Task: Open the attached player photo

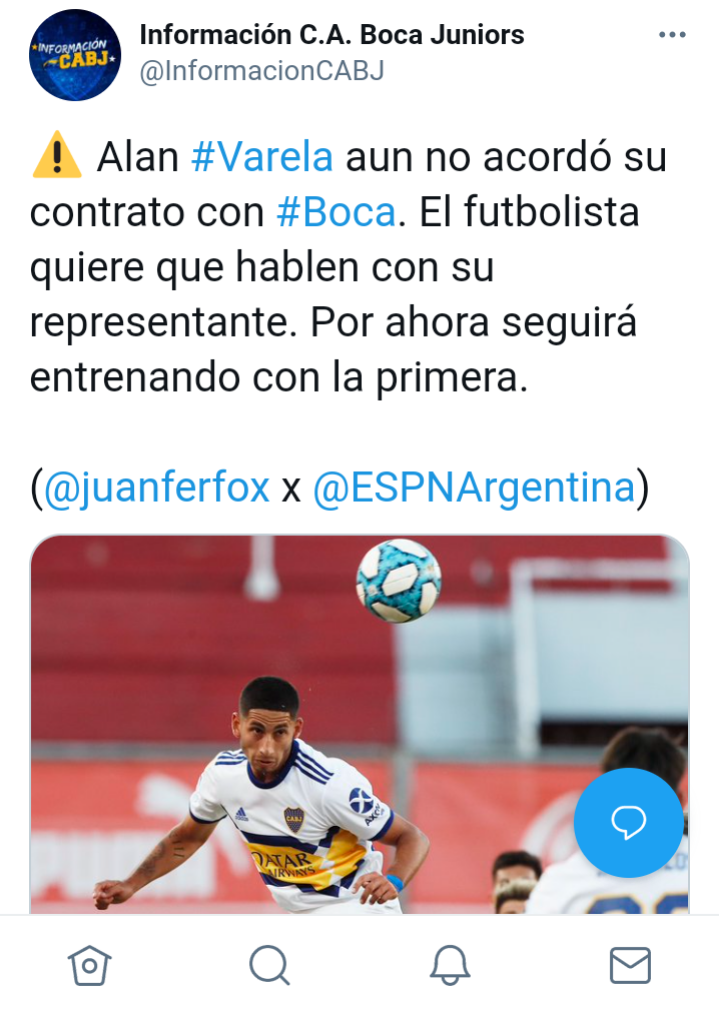Action: 360,724
